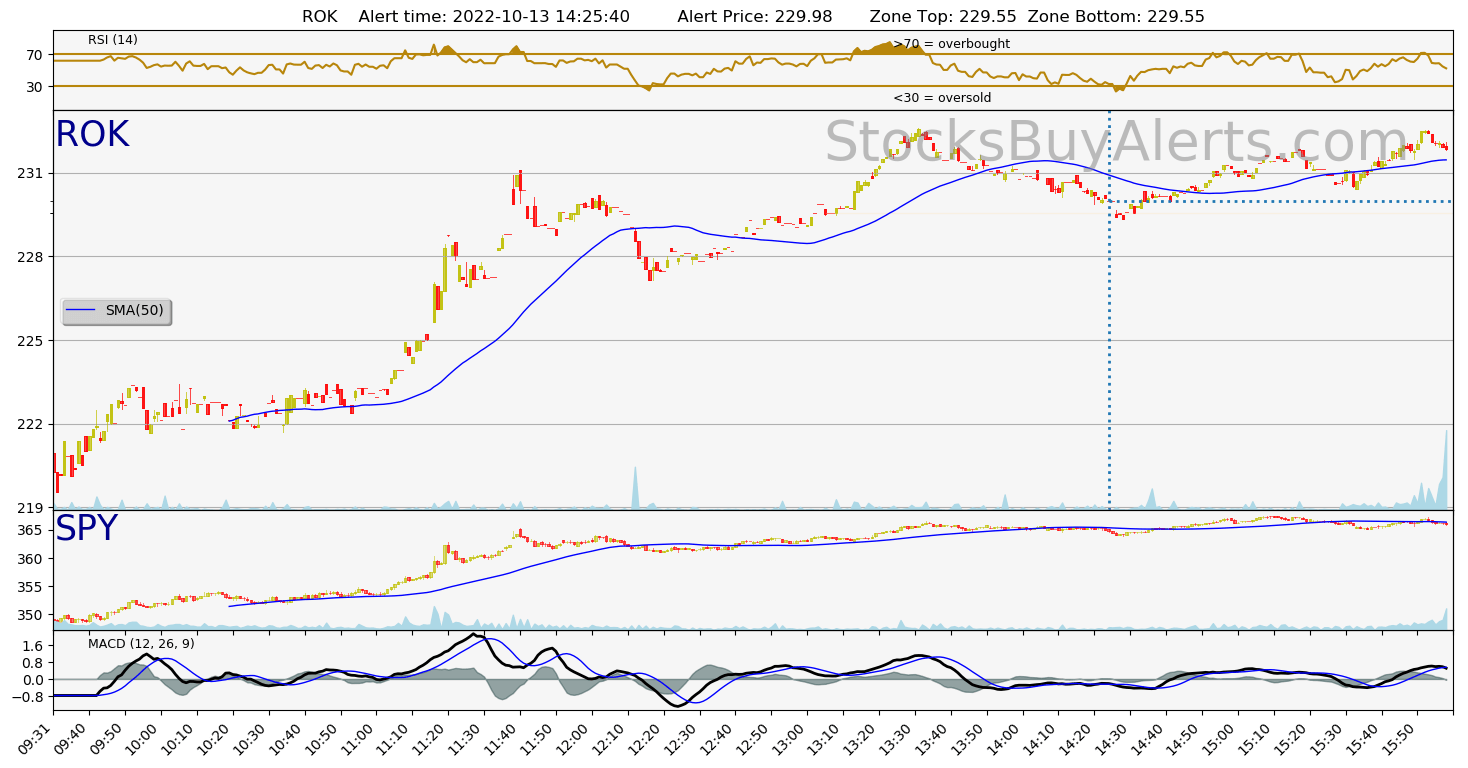Click the '<30 = oversold' annotation
Screen dimensions: 1468x768
point(942,98)
